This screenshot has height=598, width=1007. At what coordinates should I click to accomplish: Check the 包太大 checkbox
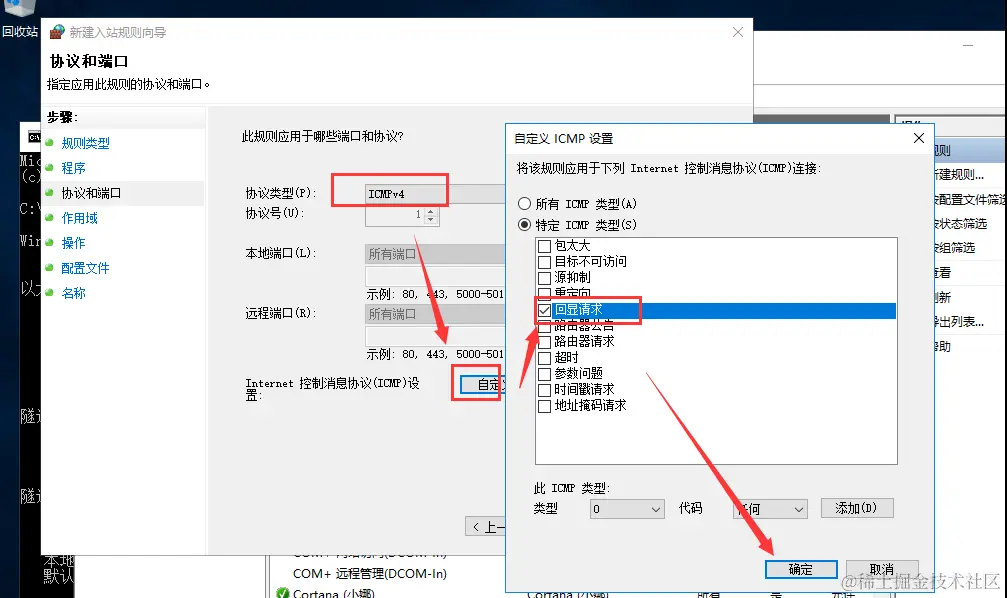544,246
